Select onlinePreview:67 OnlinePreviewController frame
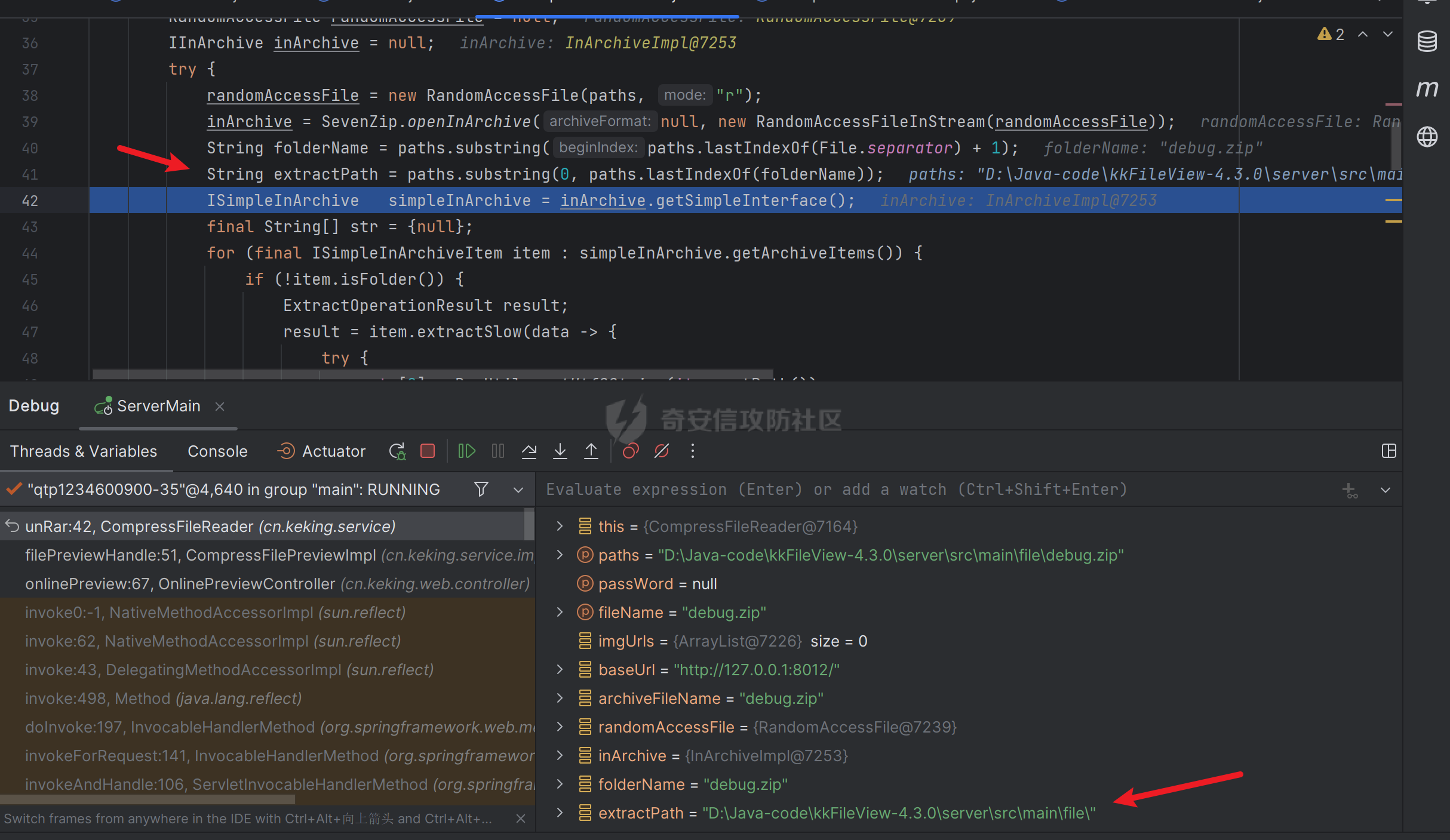Image resolution: width=1450 pixels, height=840 pixels. pos(268,584)
